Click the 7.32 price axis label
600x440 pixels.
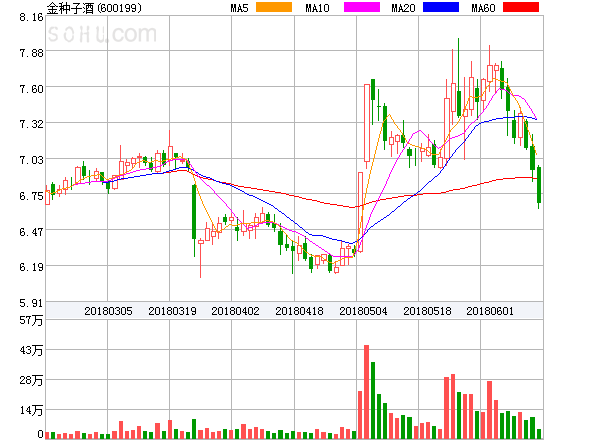(x=31, y=124)
